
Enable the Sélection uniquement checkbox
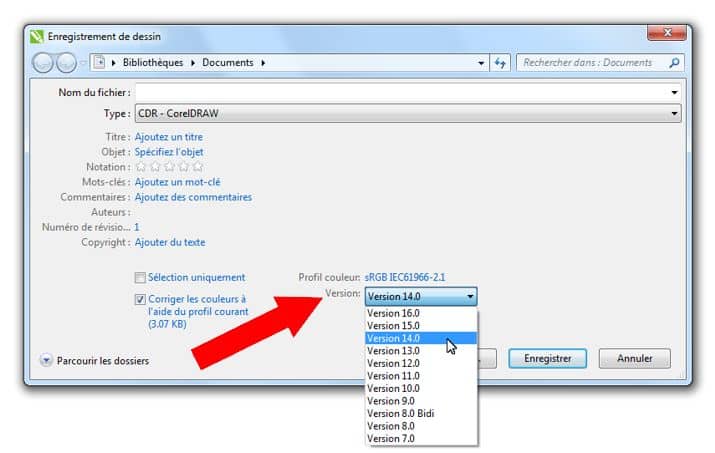(x=140, y=278)
